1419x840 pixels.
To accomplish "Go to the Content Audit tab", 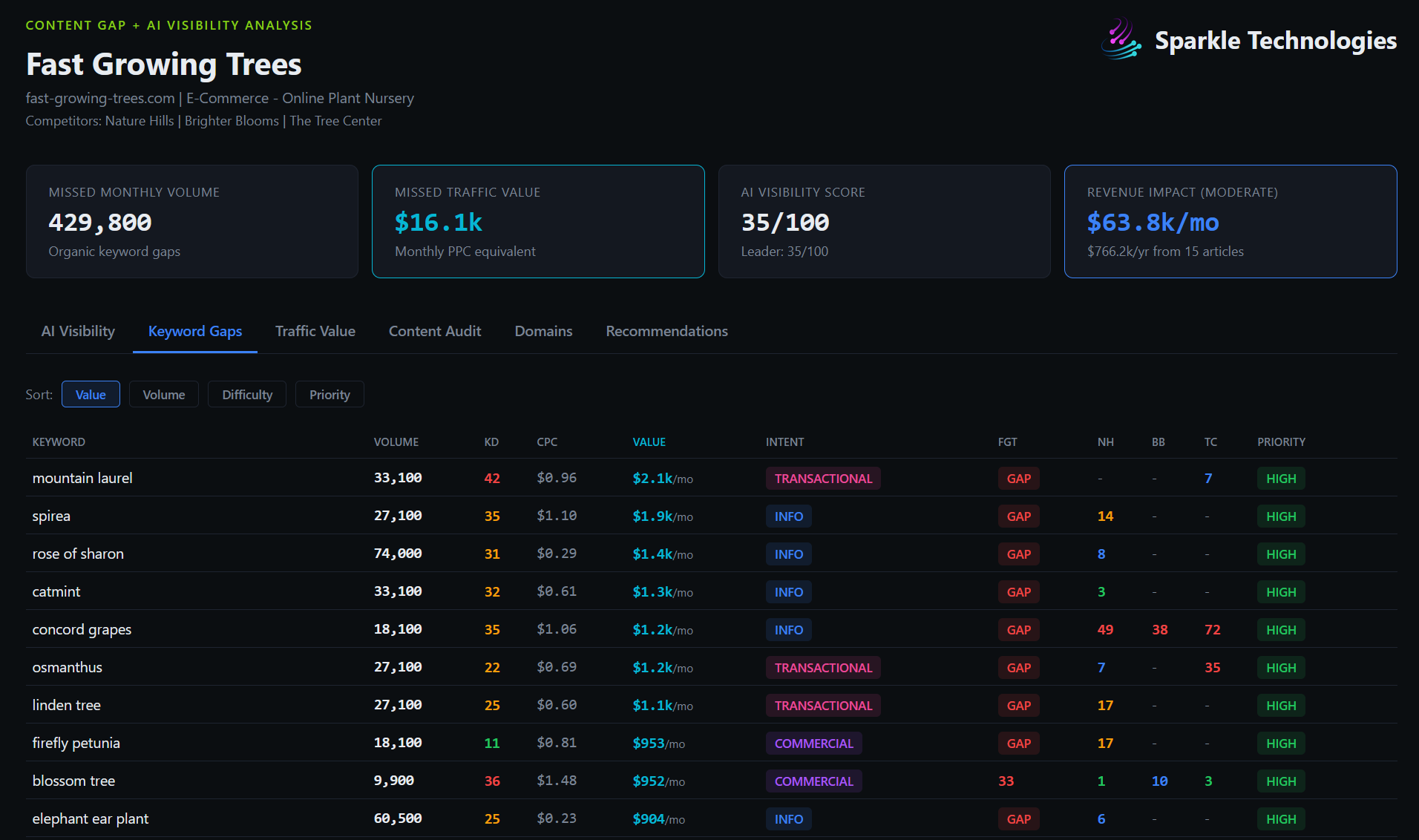I will pyautogui.click(x=435, y=331).
